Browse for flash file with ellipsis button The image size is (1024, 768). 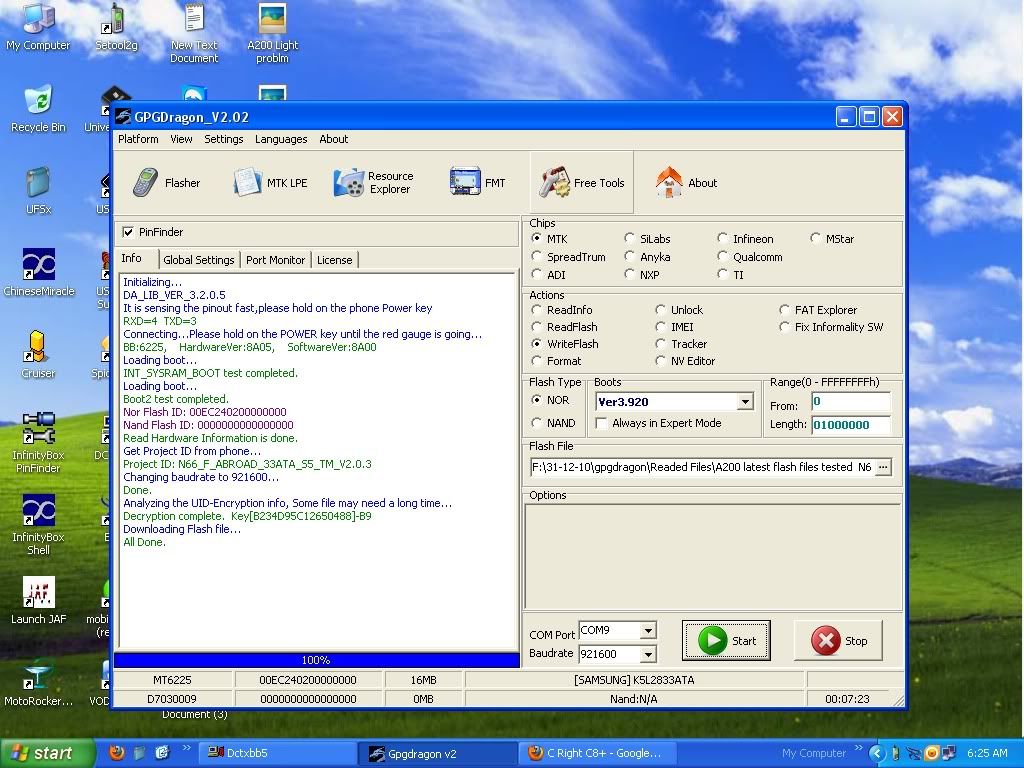(883, 467)
